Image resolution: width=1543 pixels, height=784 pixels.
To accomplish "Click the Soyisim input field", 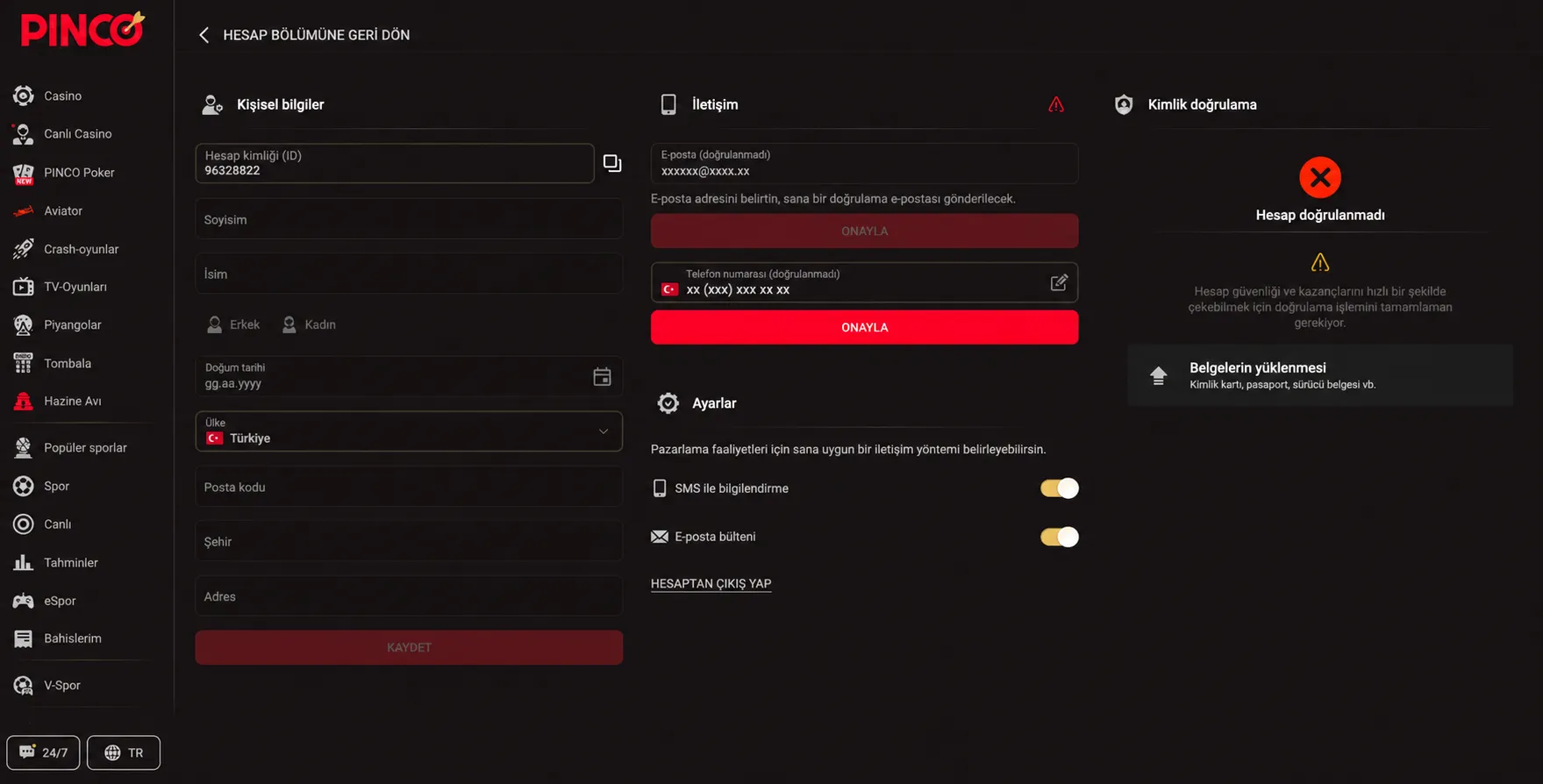I will (x=409, y=219).
